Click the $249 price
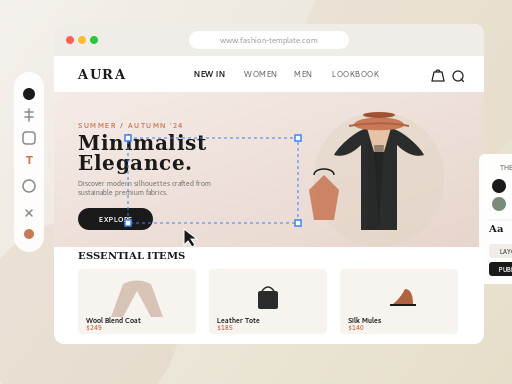512x384 pixels. pyautogui.click(x=94, y=328)
